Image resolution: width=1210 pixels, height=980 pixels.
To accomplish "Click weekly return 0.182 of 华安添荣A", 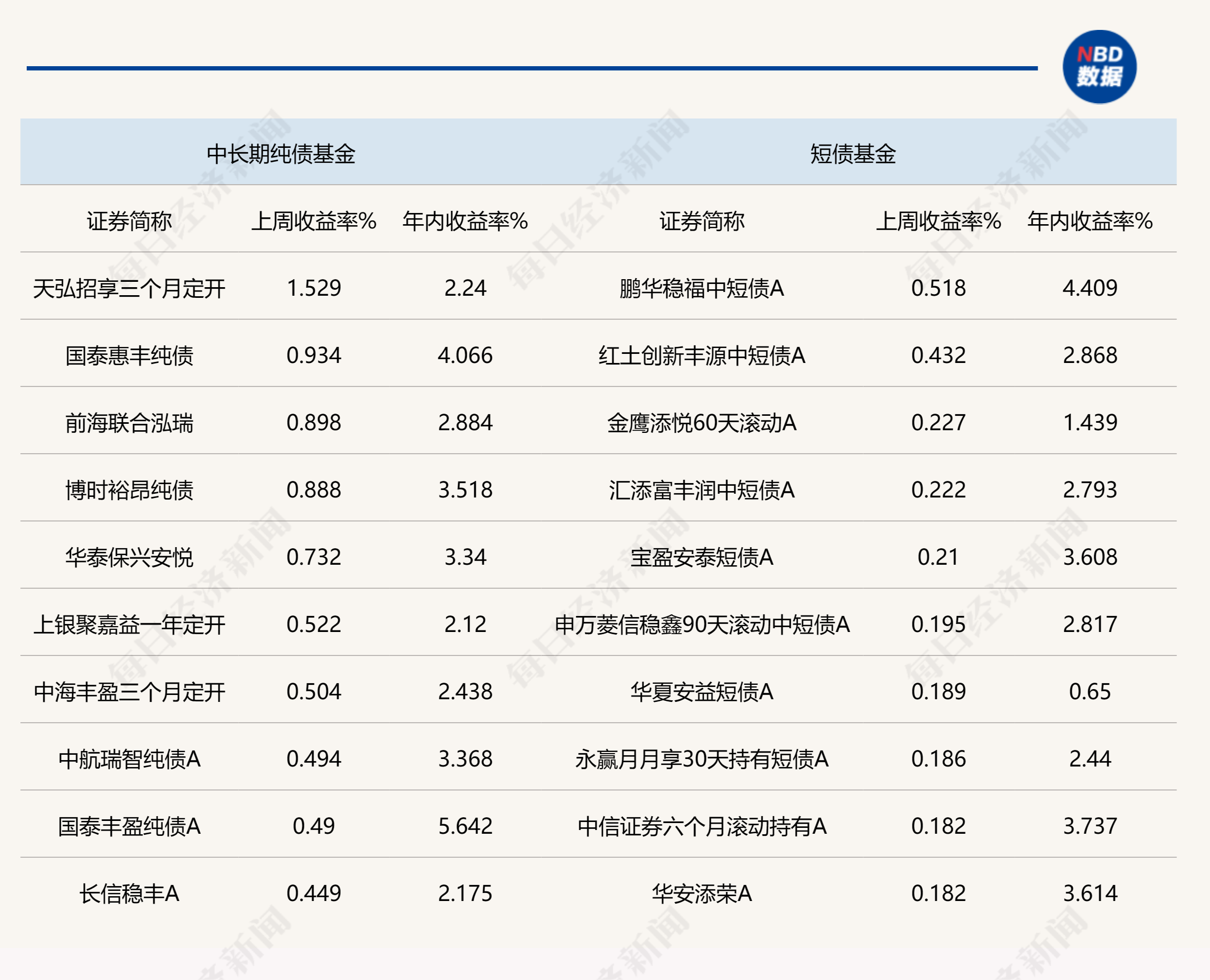I will tap(938, 892).
